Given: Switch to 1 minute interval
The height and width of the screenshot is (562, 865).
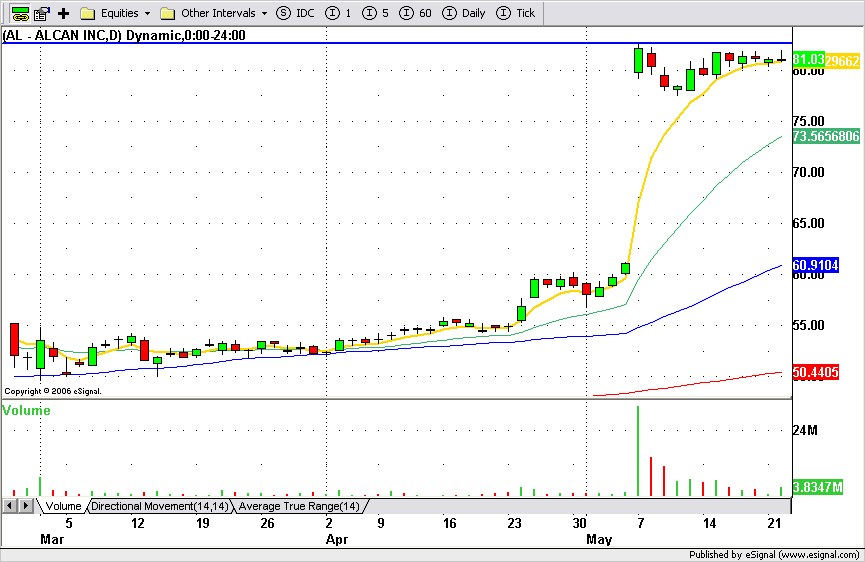Looking at the screenshot, I should point(338,13).
